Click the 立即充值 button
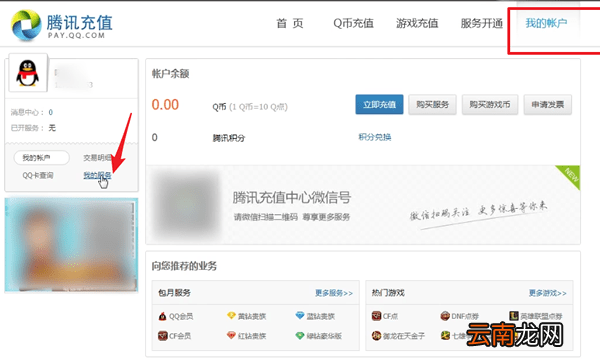 point(379,104)
